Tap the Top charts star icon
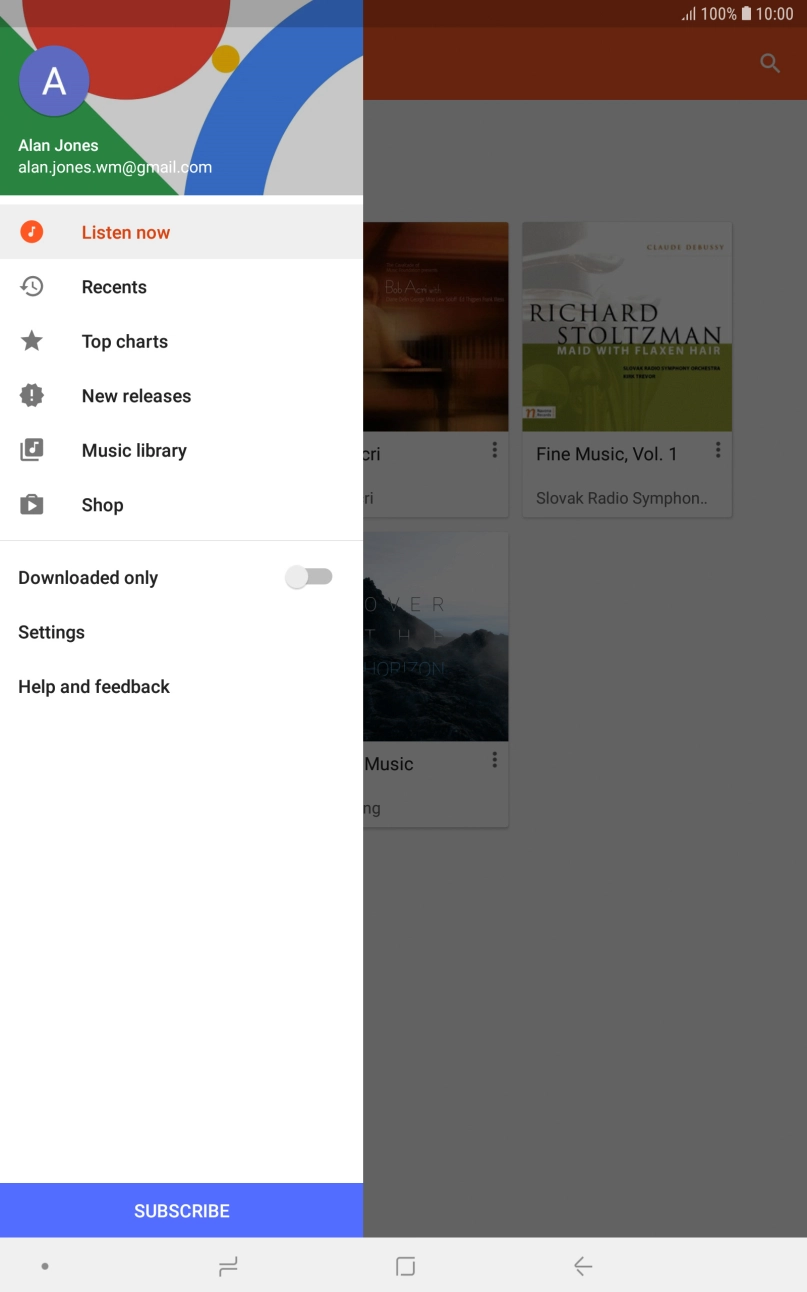Viewport: 807px width, 1292px height. tap(32, 341)
